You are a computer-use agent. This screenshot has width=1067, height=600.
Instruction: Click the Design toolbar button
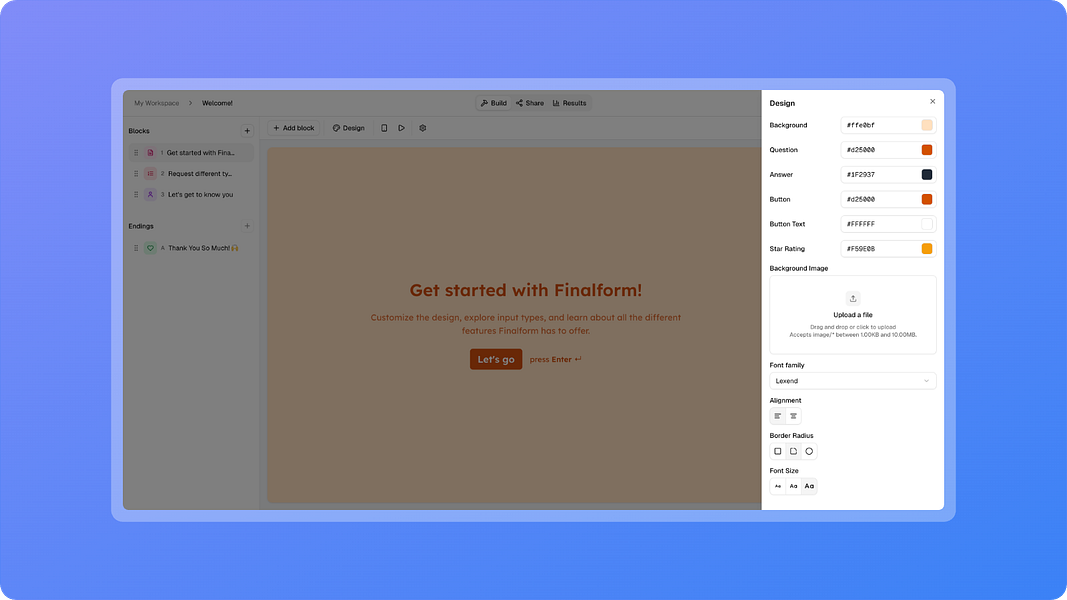pos(348,128)
